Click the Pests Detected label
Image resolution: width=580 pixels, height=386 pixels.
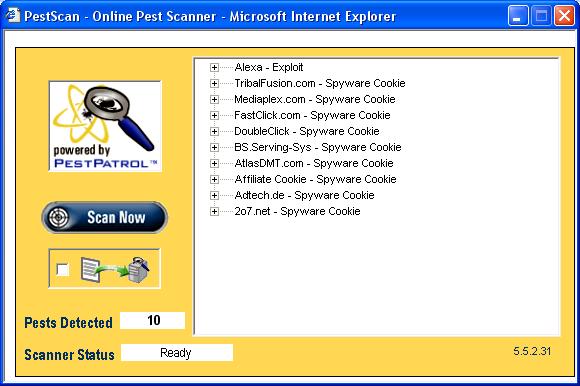coord(68,322)
